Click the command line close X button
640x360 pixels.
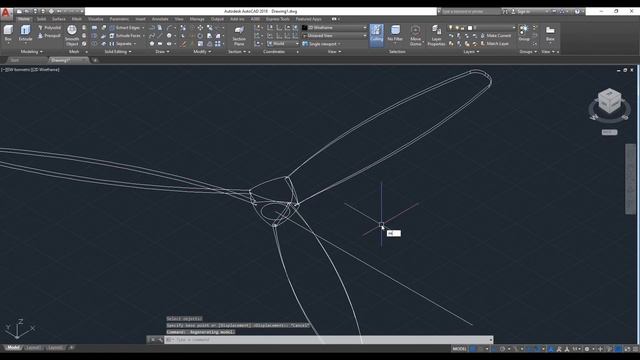[x=153, y=340]
